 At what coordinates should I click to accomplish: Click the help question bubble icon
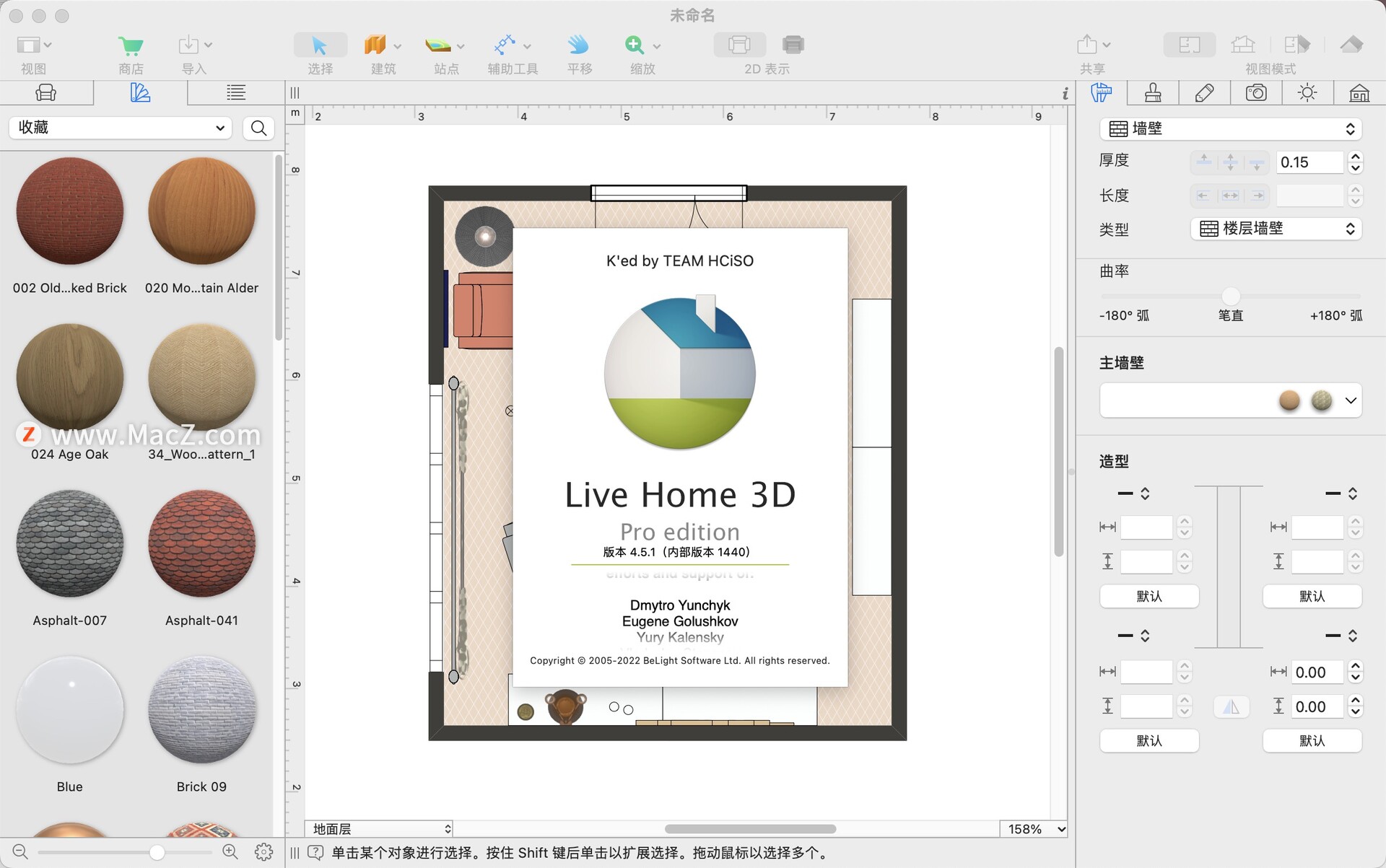(315, 853)
